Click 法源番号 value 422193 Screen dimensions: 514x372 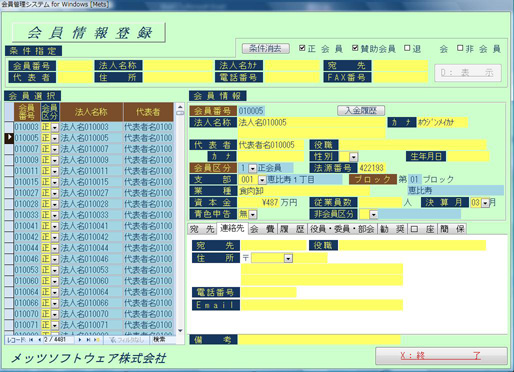pyautogui.click(x=371, y=168)
